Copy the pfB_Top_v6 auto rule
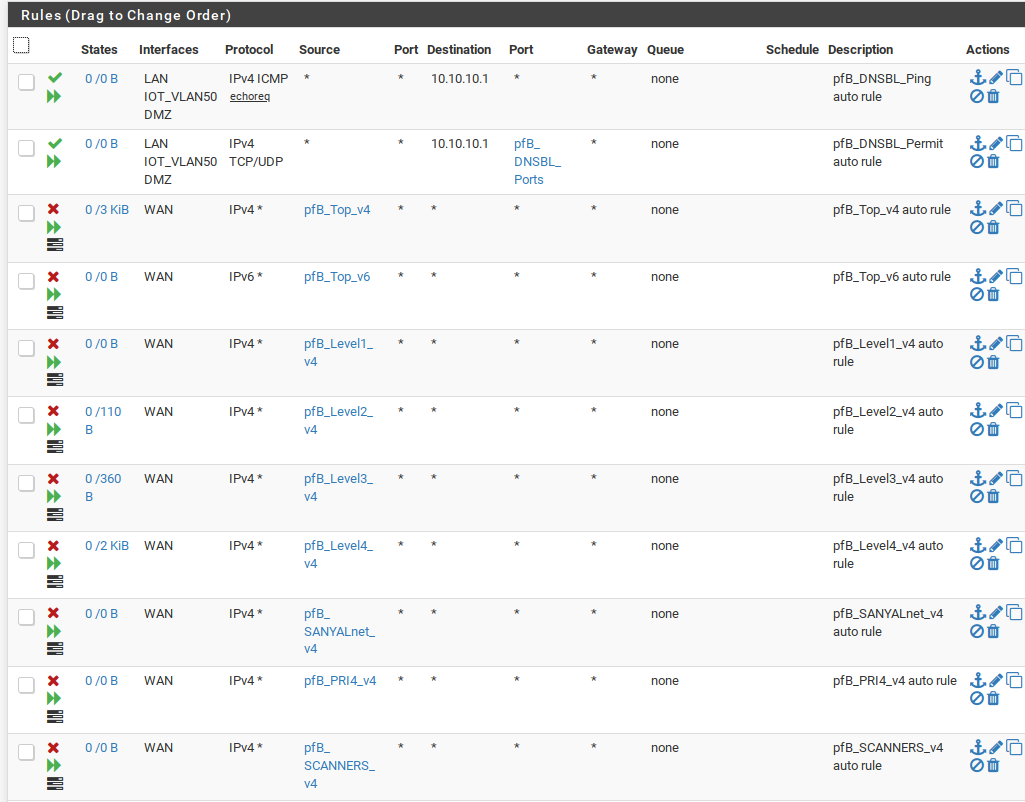 (1014, 276)
